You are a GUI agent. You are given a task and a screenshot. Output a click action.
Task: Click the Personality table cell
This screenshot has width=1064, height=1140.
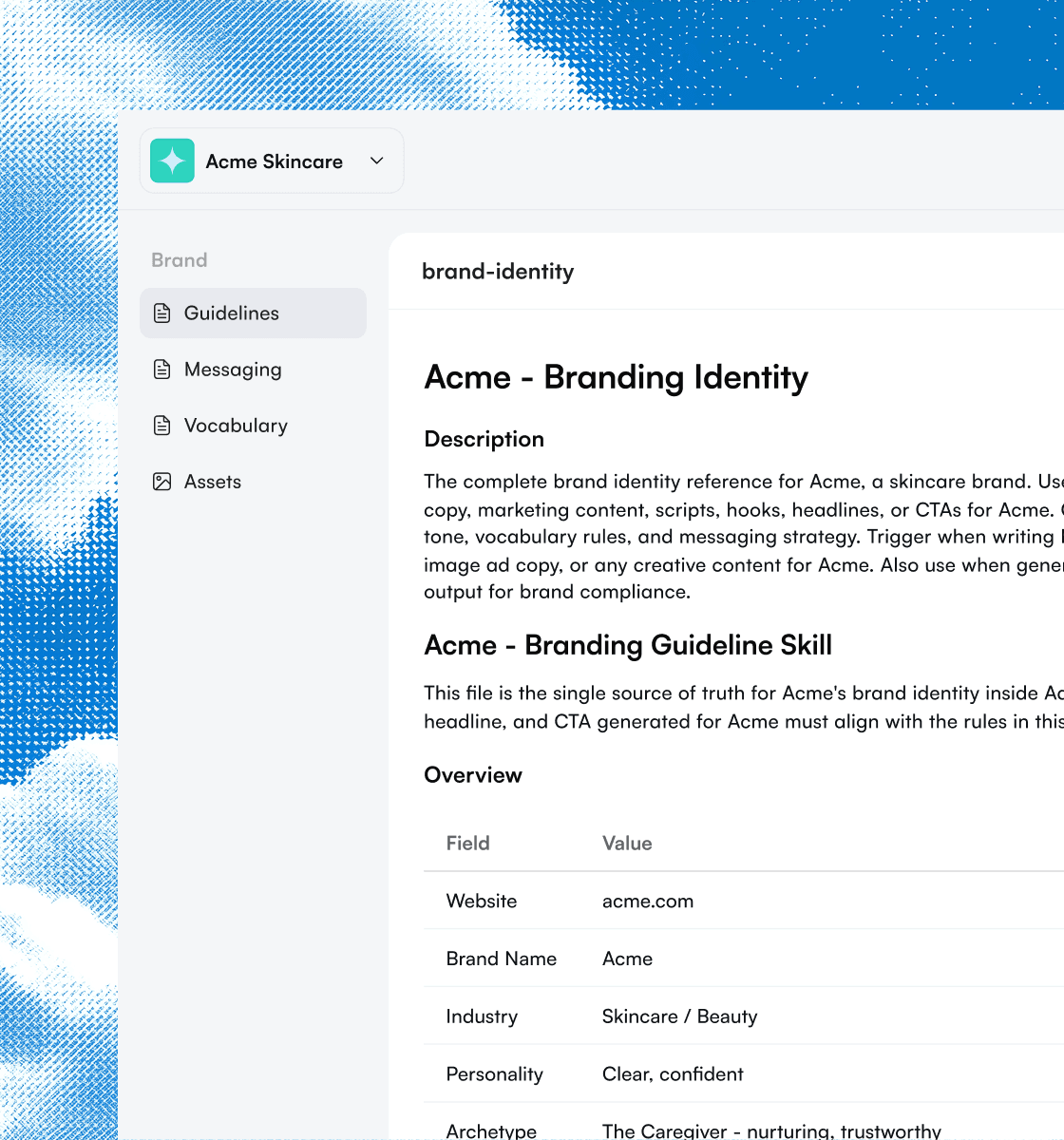coord(495,1074)
